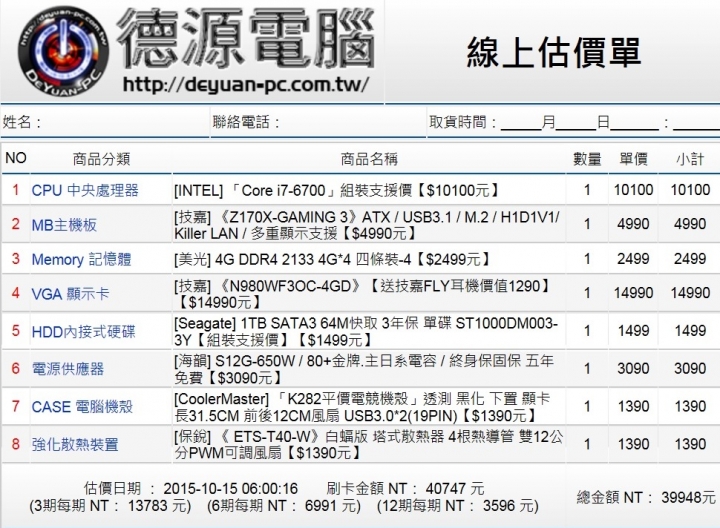Image resolution: width=720 pixels, height=528 pixels.
Task: Select the CoolerMaster K282 case entry
Action: (362, 407)
